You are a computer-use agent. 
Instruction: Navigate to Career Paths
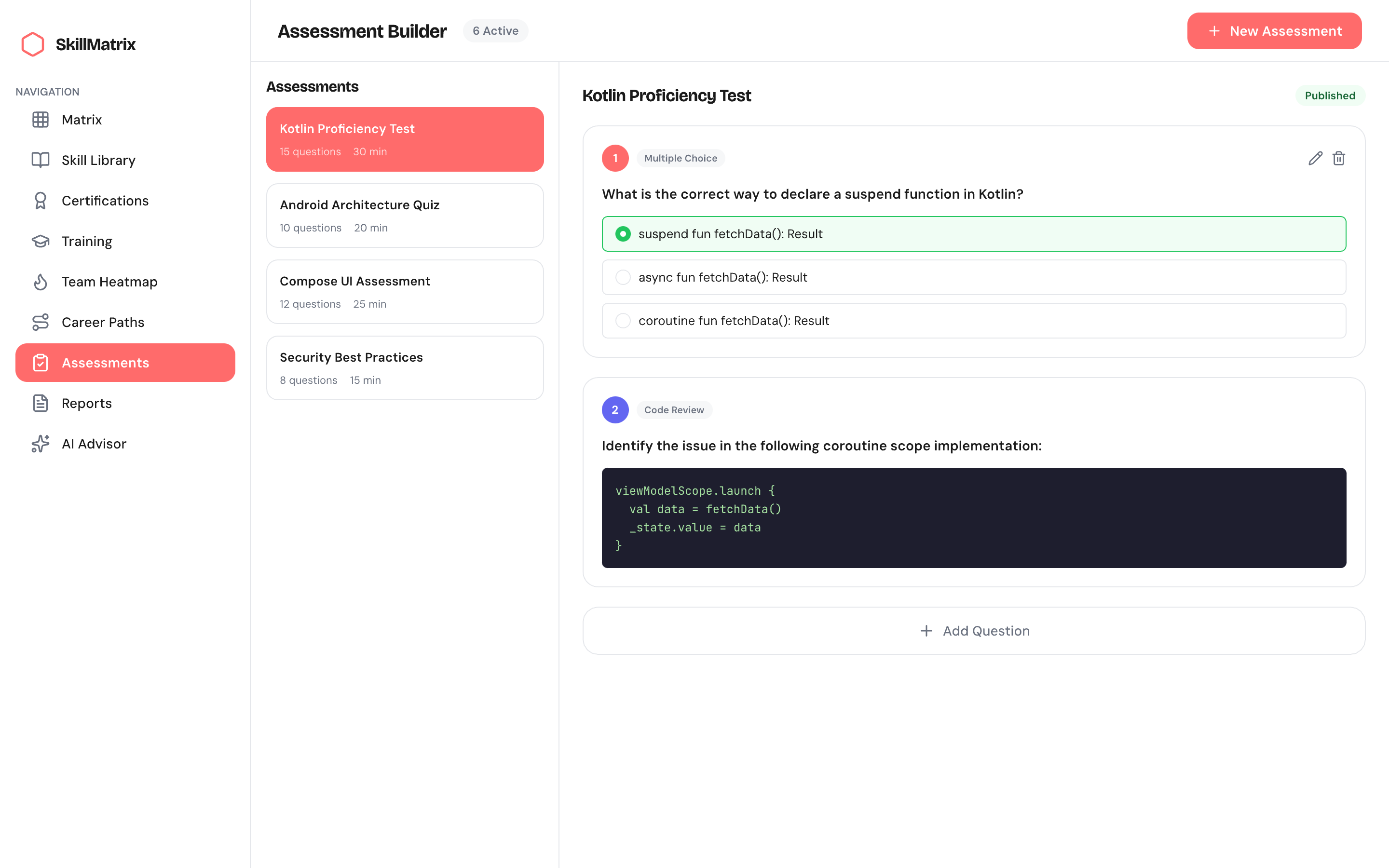click(125, 322)
